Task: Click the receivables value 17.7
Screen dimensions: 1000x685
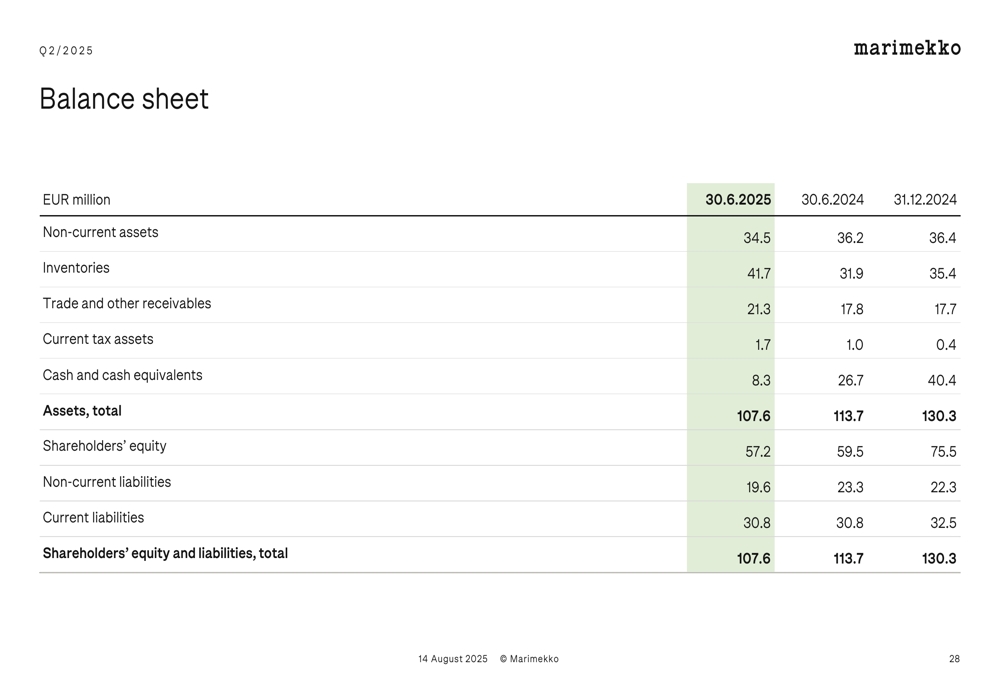Action: 945,309
